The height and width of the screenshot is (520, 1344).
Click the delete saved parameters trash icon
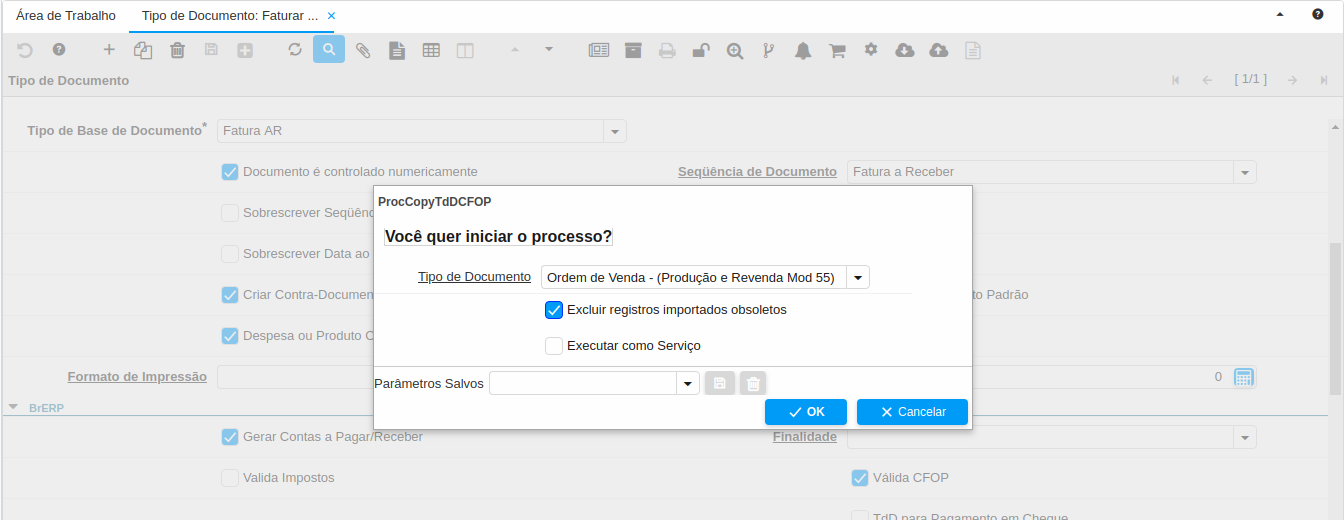(753, 383)
